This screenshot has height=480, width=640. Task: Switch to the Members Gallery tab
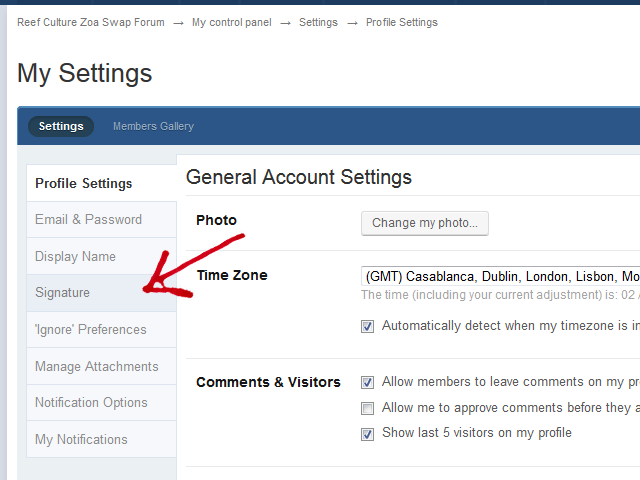click(153, 127)
